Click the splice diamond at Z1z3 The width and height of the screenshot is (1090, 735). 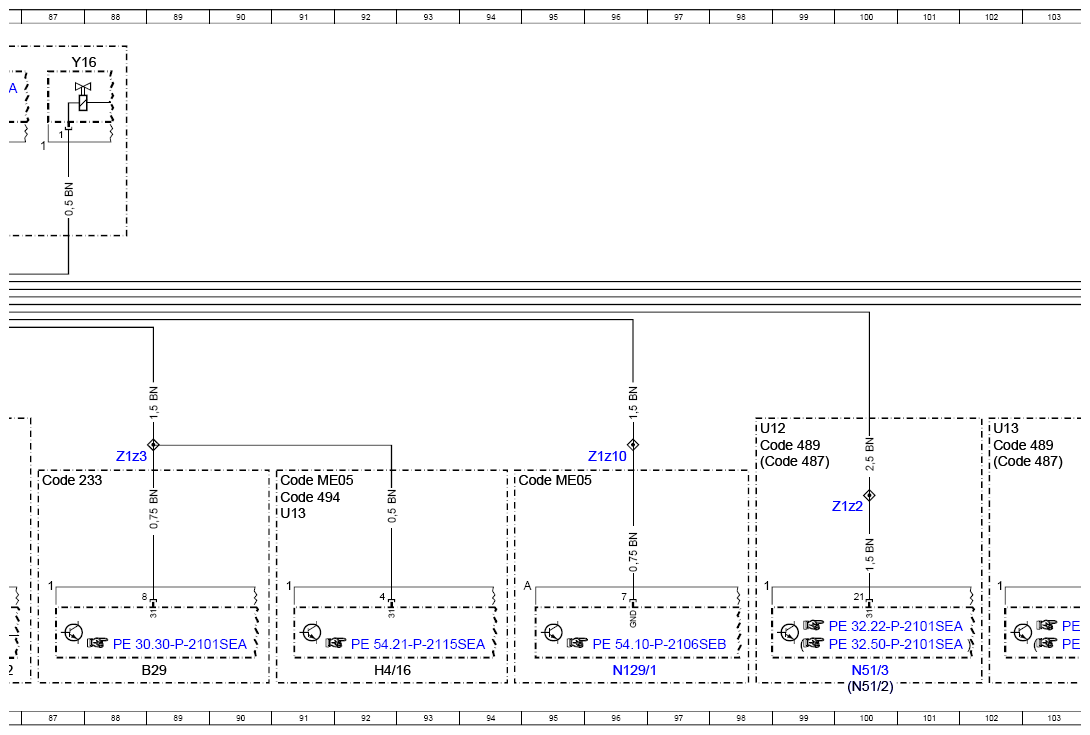pyautogui.click(x=154, y=444)
